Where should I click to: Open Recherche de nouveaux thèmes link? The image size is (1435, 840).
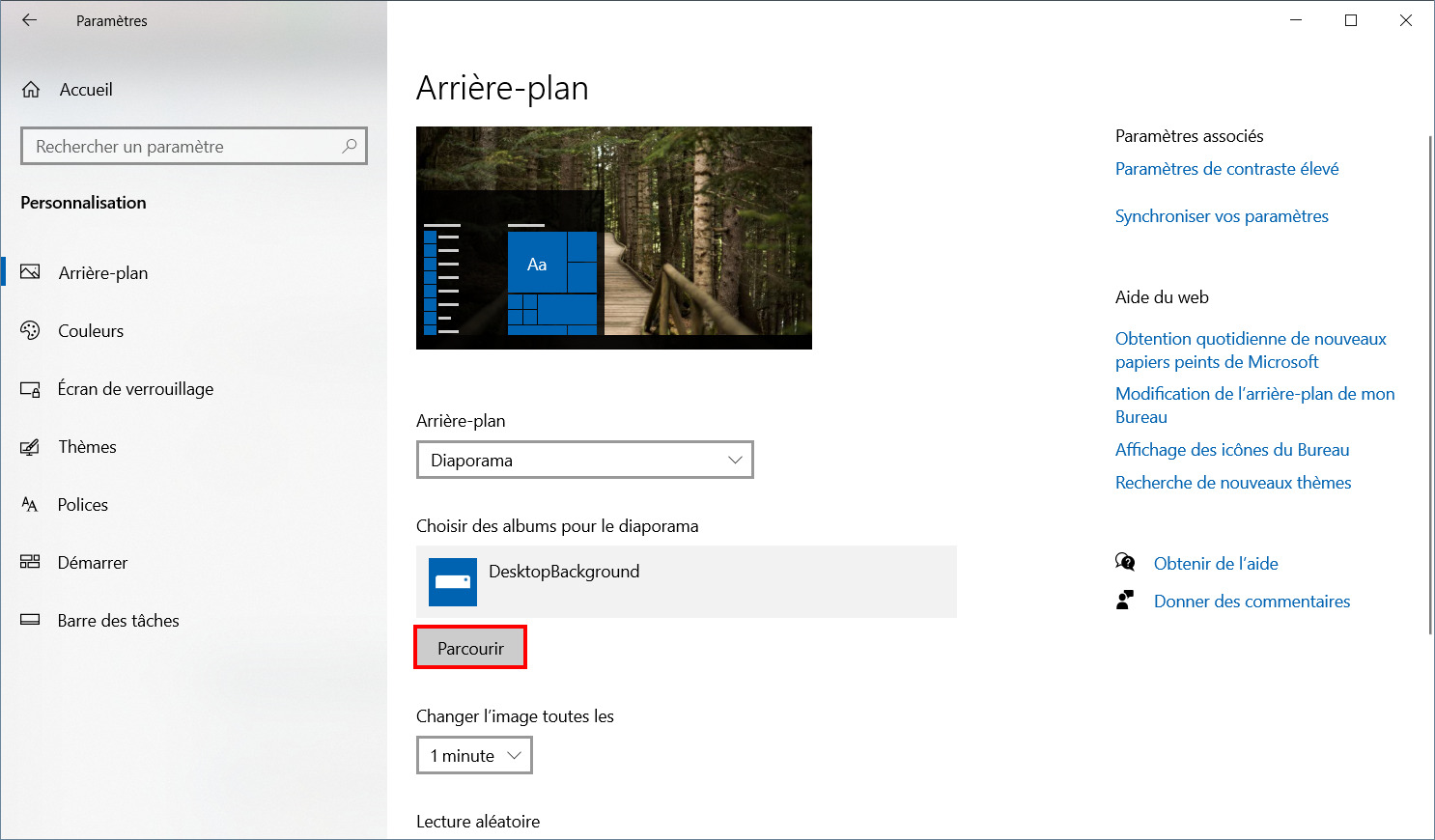point(1233,483)
